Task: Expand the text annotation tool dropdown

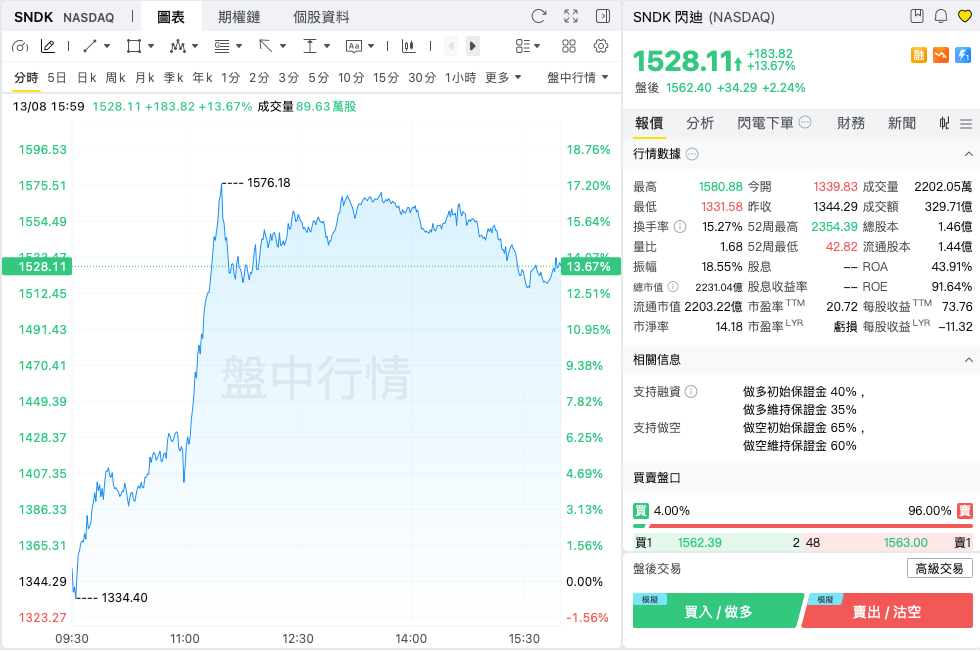Action: click(371, 46)
